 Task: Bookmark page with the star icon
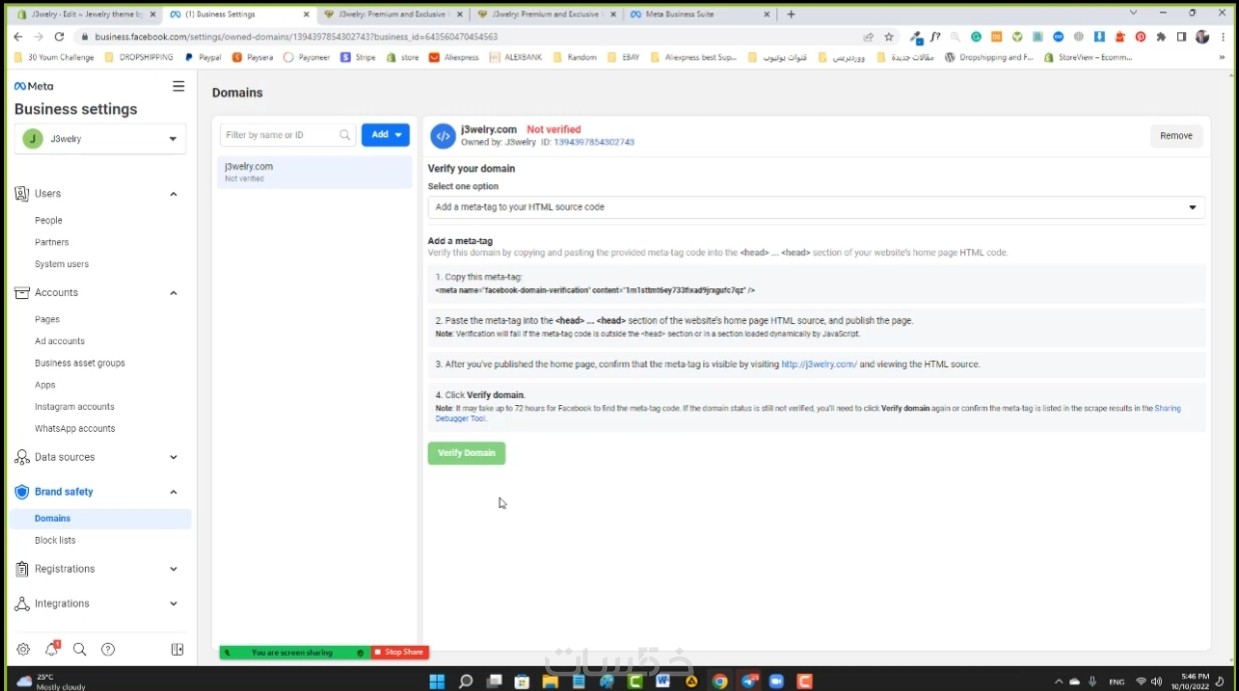coord(888,36)
